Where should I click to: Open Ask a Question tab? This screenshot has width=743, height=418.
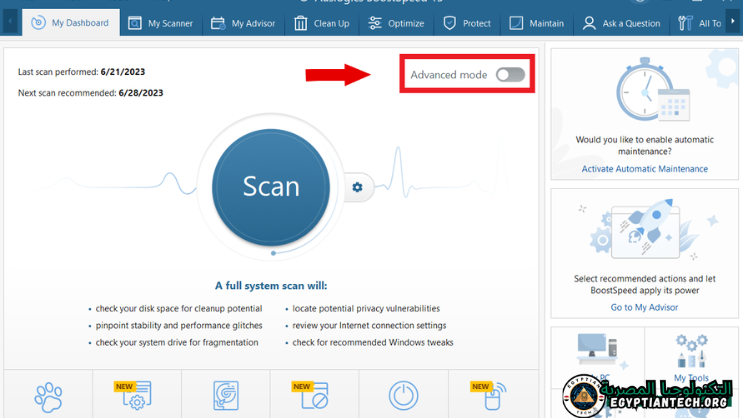point(621,23)
